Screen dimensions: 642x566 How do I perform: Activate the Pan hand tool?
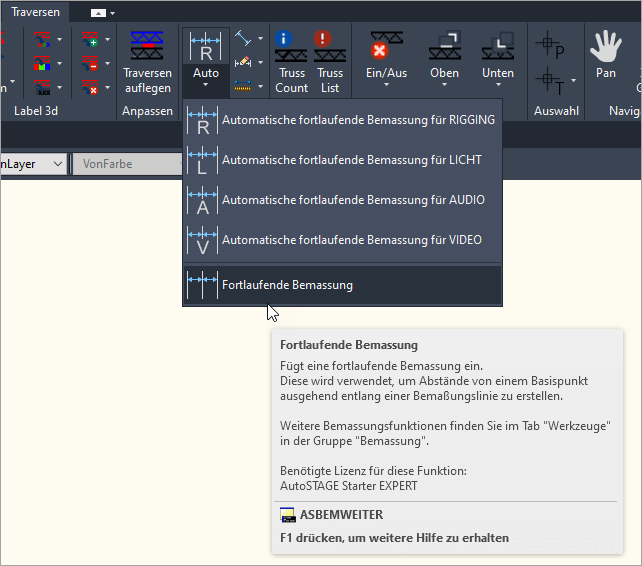pos(606,54)
